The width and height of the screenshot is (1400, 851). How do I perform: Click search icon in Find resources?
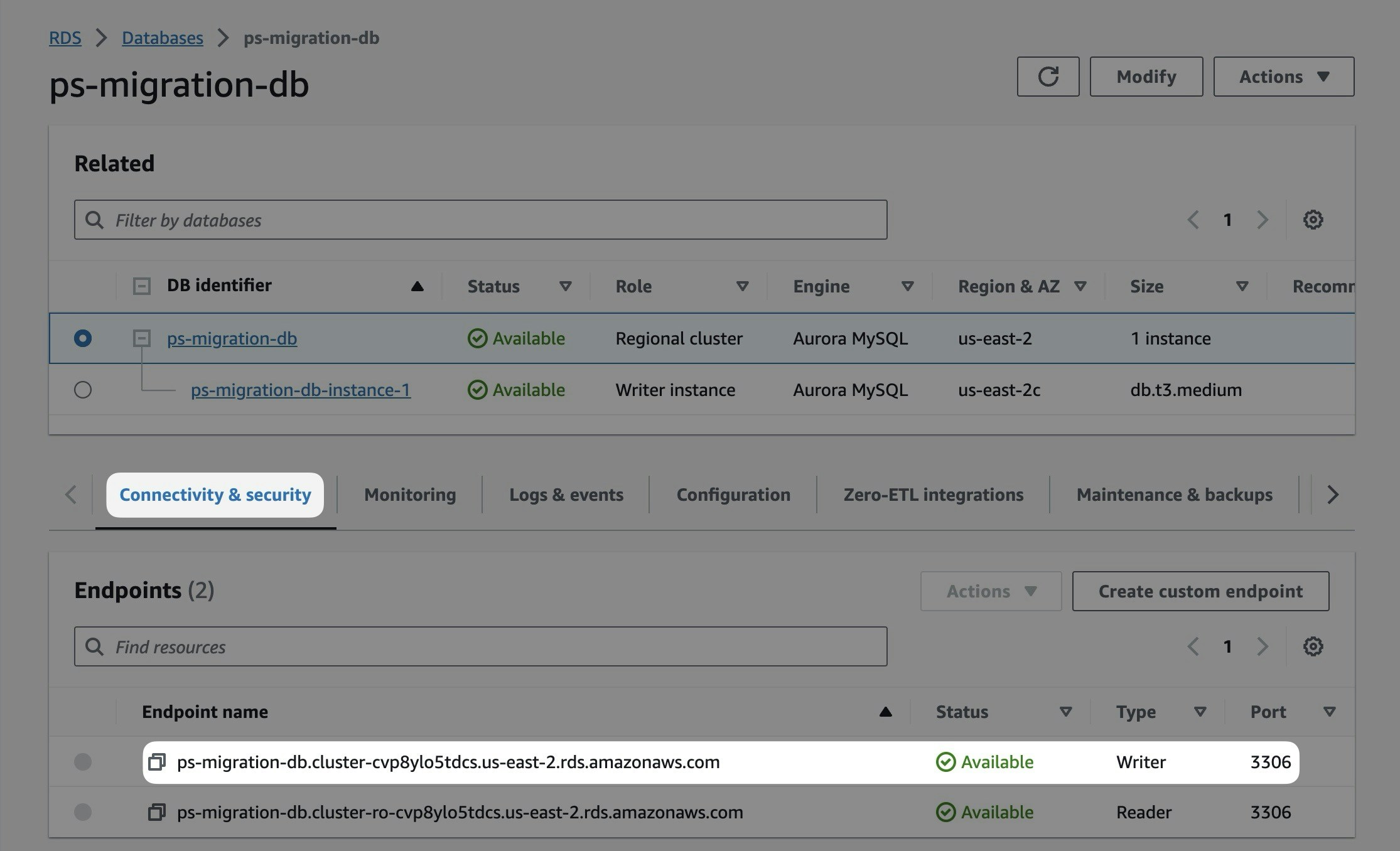(94, 647)
